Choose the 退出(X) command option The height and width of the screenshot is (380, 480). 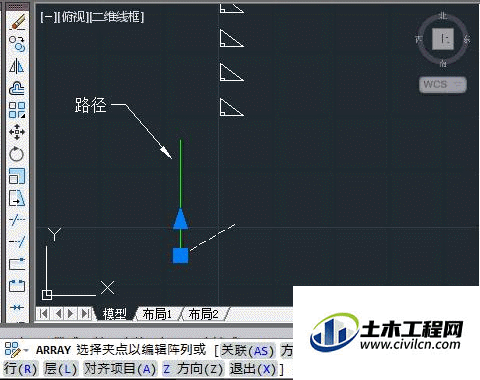[x=253, y=369]
